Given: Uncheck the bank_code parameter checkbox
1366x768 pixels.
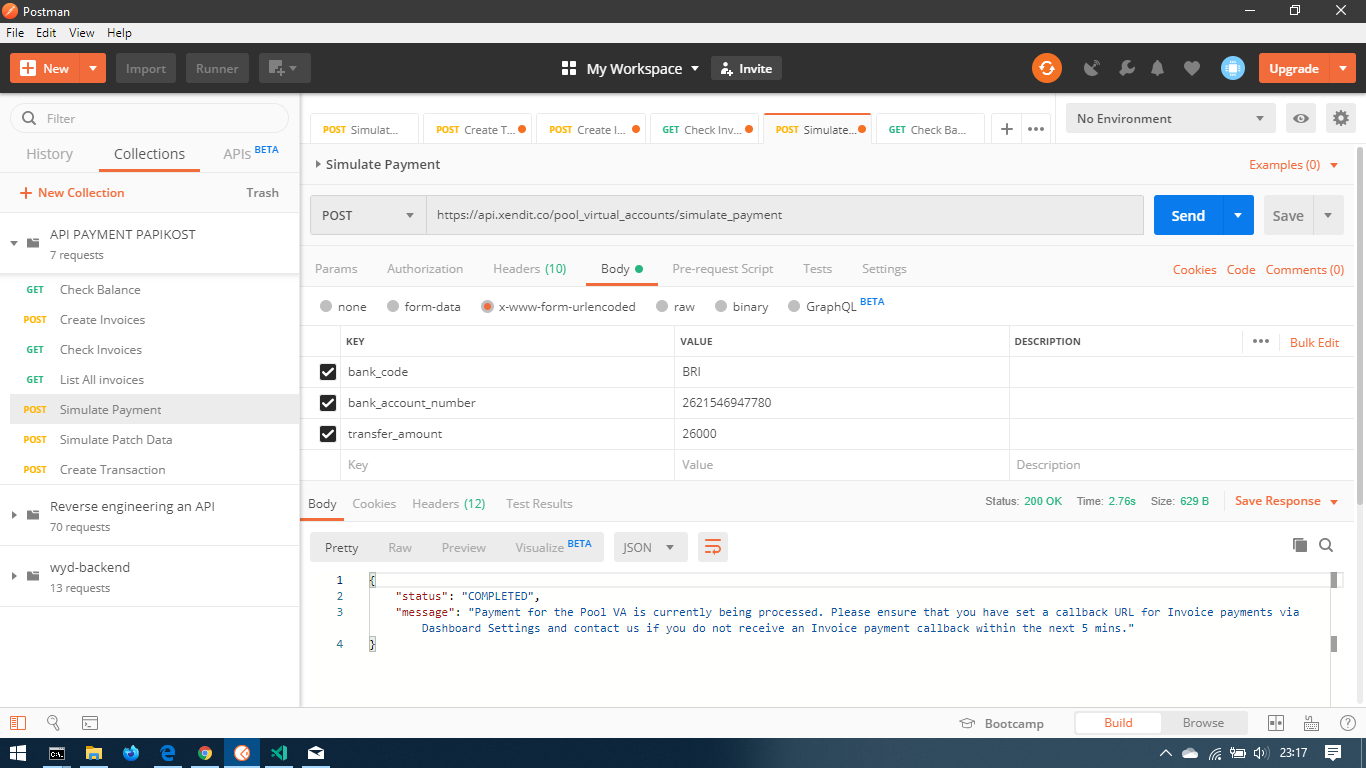Looking at the screenshot, I should [328, 372].
